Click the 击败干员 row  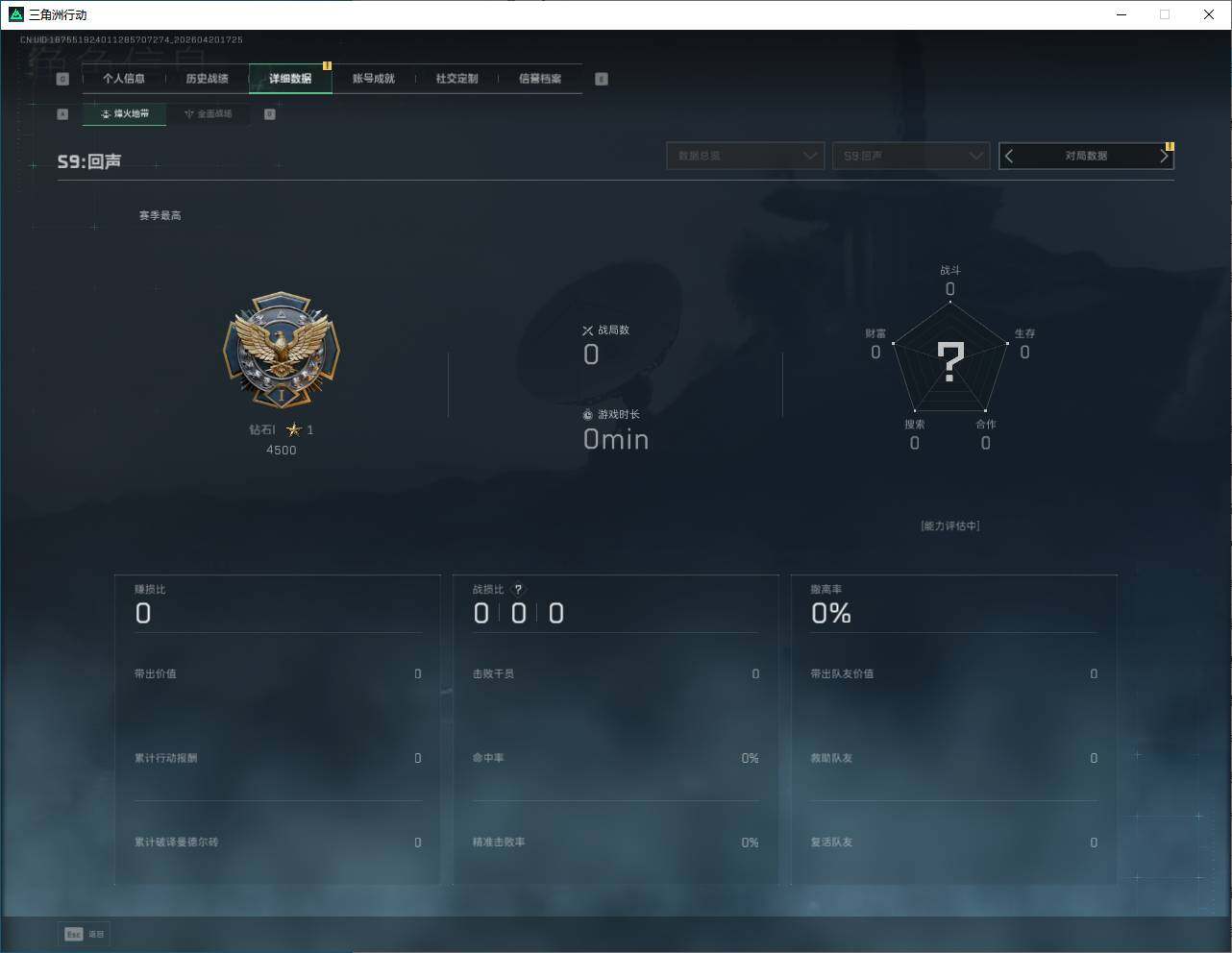(616, 674)
